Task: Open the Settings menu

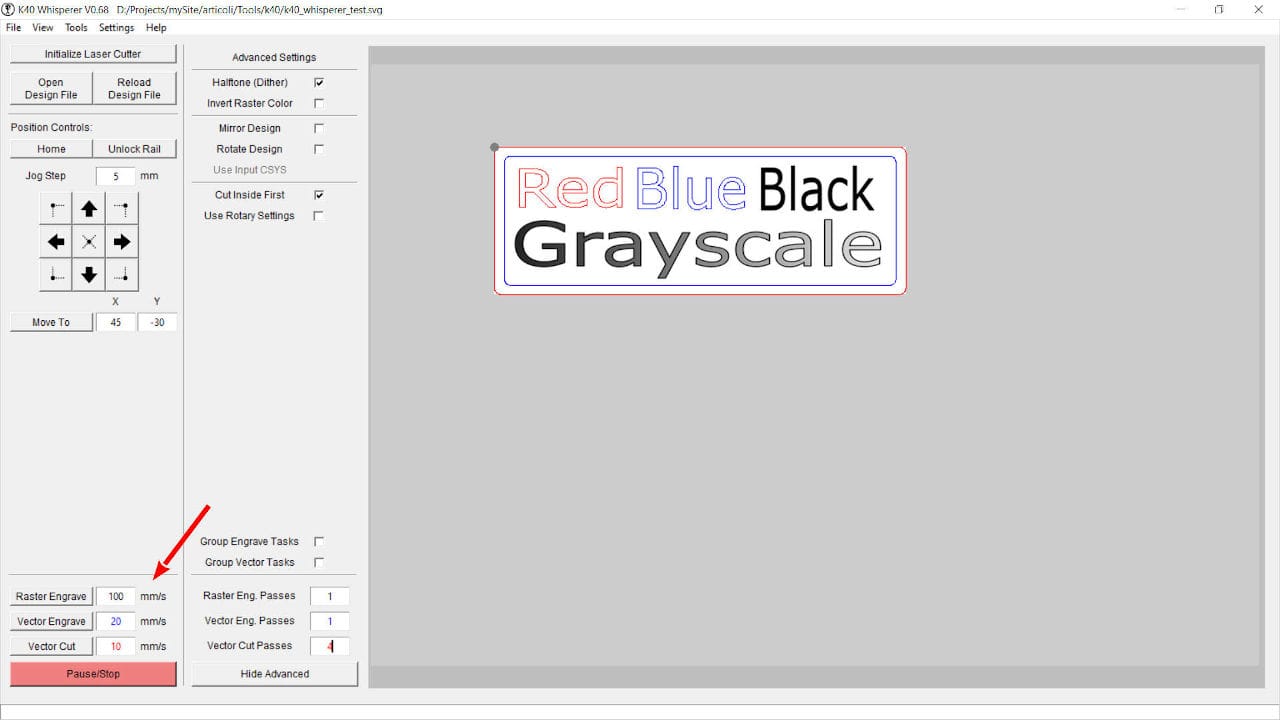Action: [x=116, y=27]
